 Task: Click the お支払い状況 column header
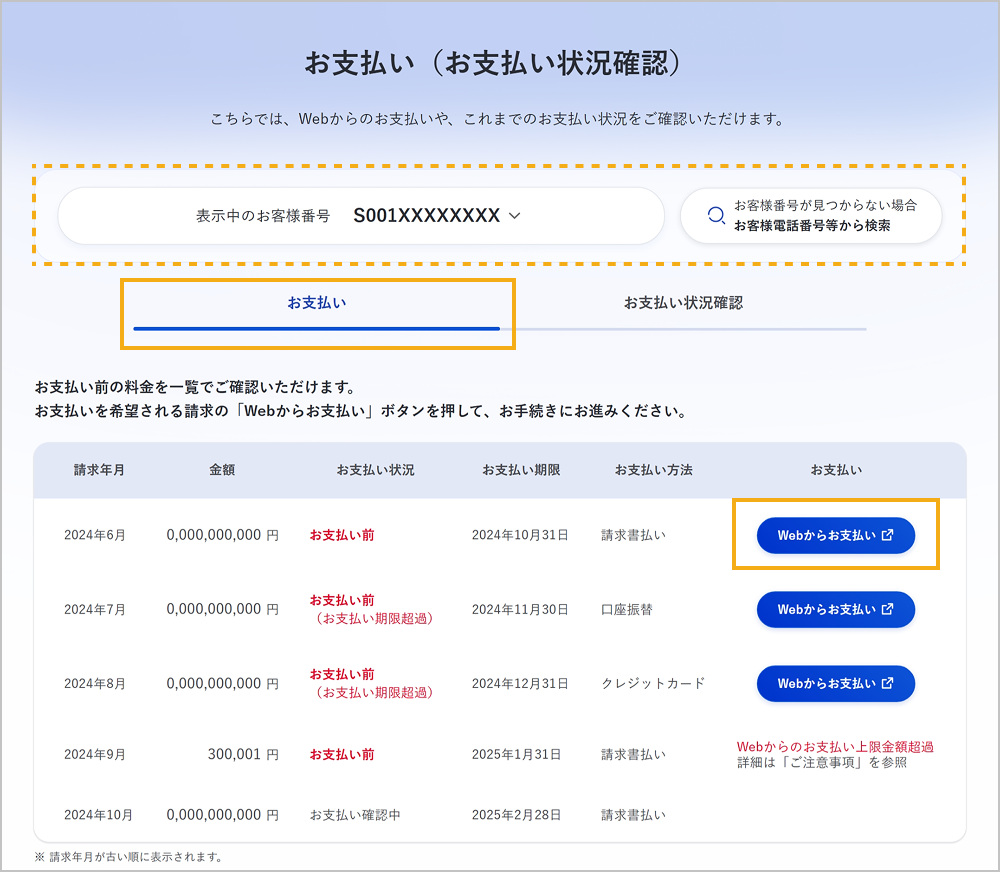(x=375, y=470)
